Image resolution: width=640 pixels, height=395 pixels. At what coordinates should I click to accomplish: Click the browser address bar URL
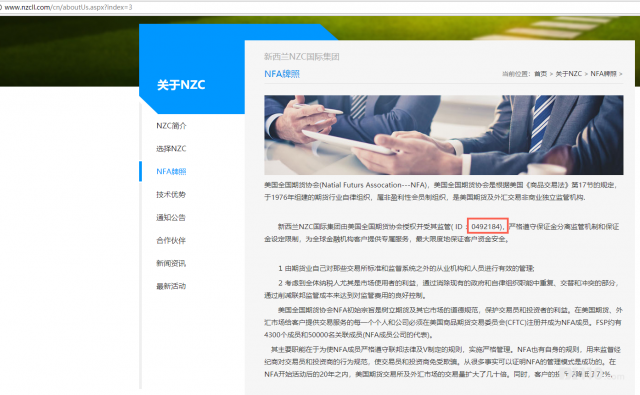[68, 7]
